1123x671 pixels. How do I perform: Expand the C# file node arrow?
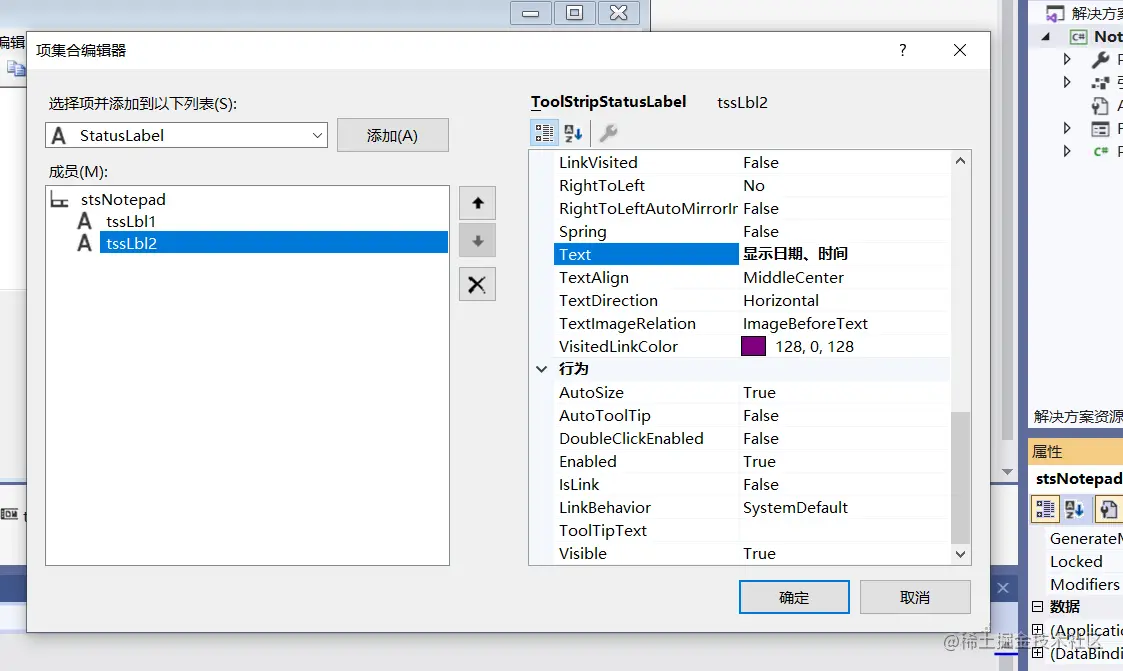[1067, 151]
